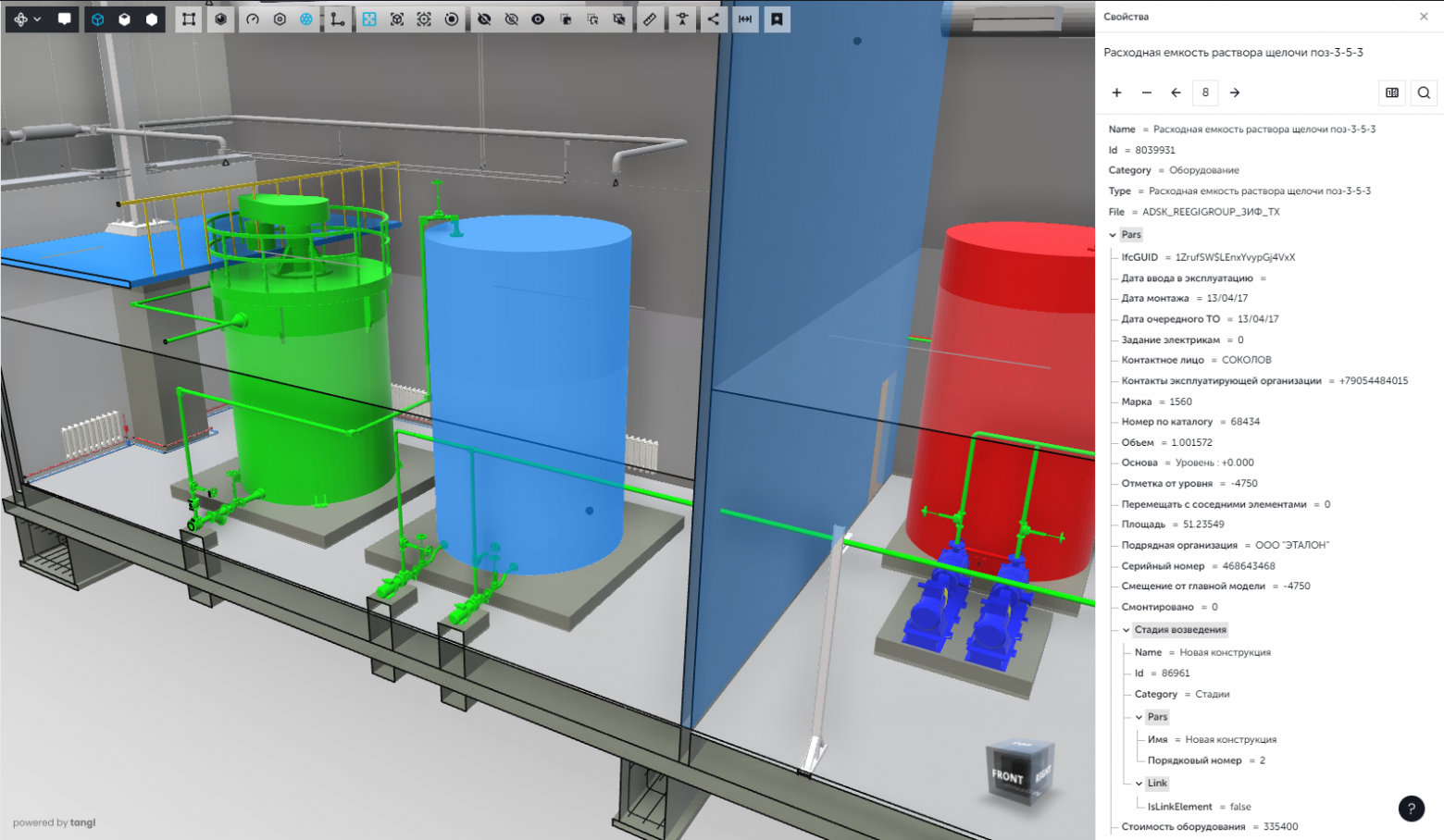The width and height of the screenshot is (1444, 840).
Task: Click the plus expand-all button in properties
Action: click(x=1117, y=93)
